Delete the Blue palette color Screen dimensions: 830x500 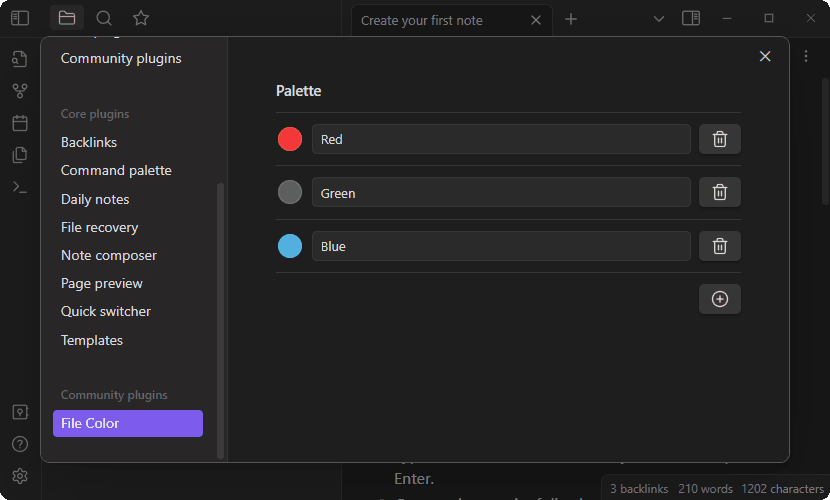click(x=719, y=246)
